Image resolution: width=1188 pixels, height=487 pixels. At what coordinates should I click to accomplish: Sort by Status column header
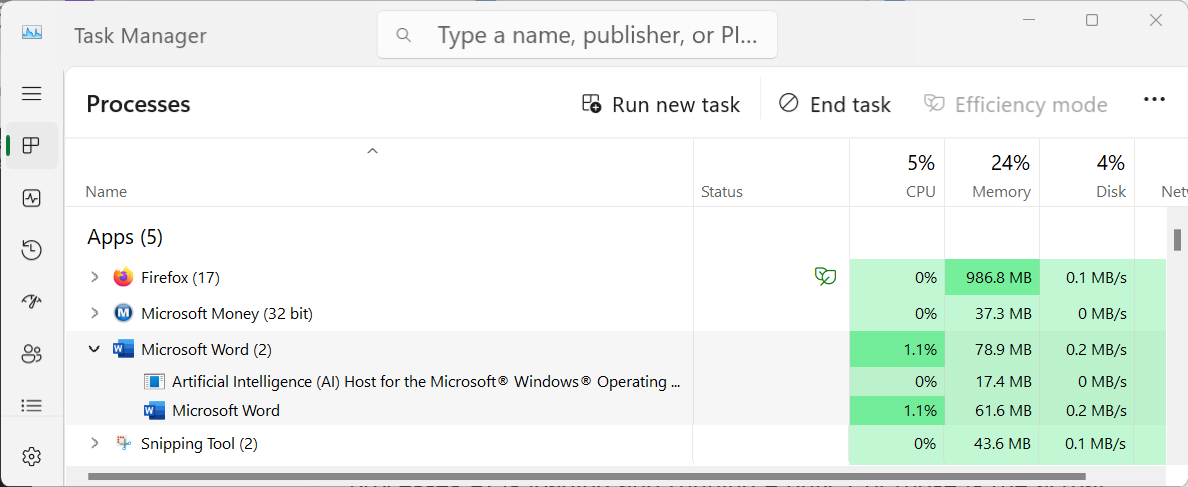point(722,192)
